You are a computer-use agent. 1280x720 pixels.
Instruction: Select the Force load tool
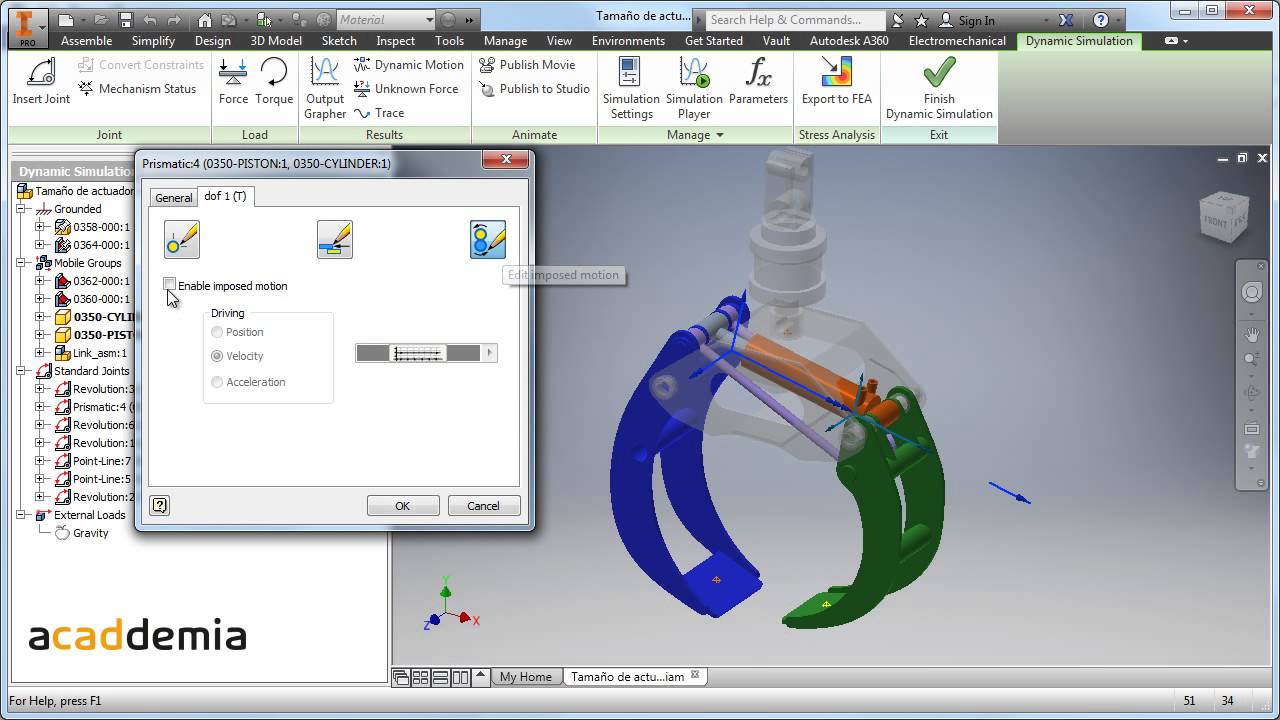tap(233, 82)
